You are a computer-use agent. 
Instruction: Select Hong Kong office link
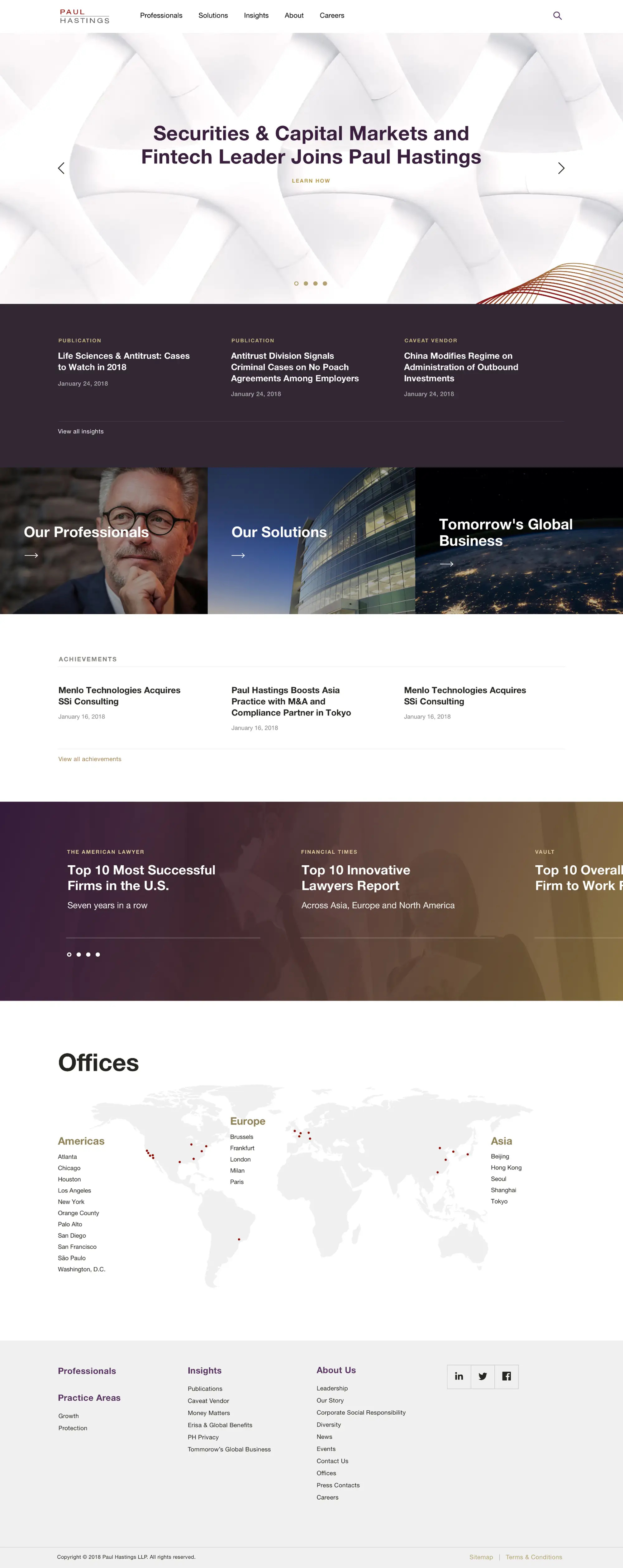coord(506,1168)
